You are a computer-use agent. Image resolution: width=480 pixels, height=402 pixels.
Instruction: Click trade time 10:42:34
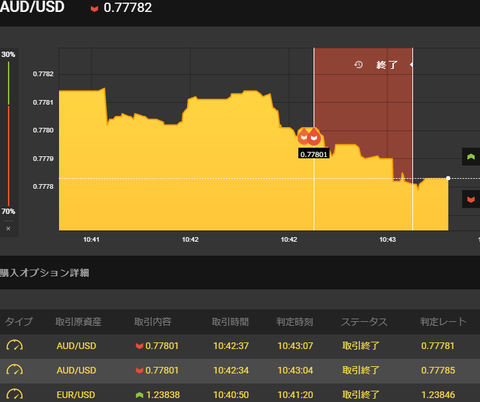pos(231,370)
